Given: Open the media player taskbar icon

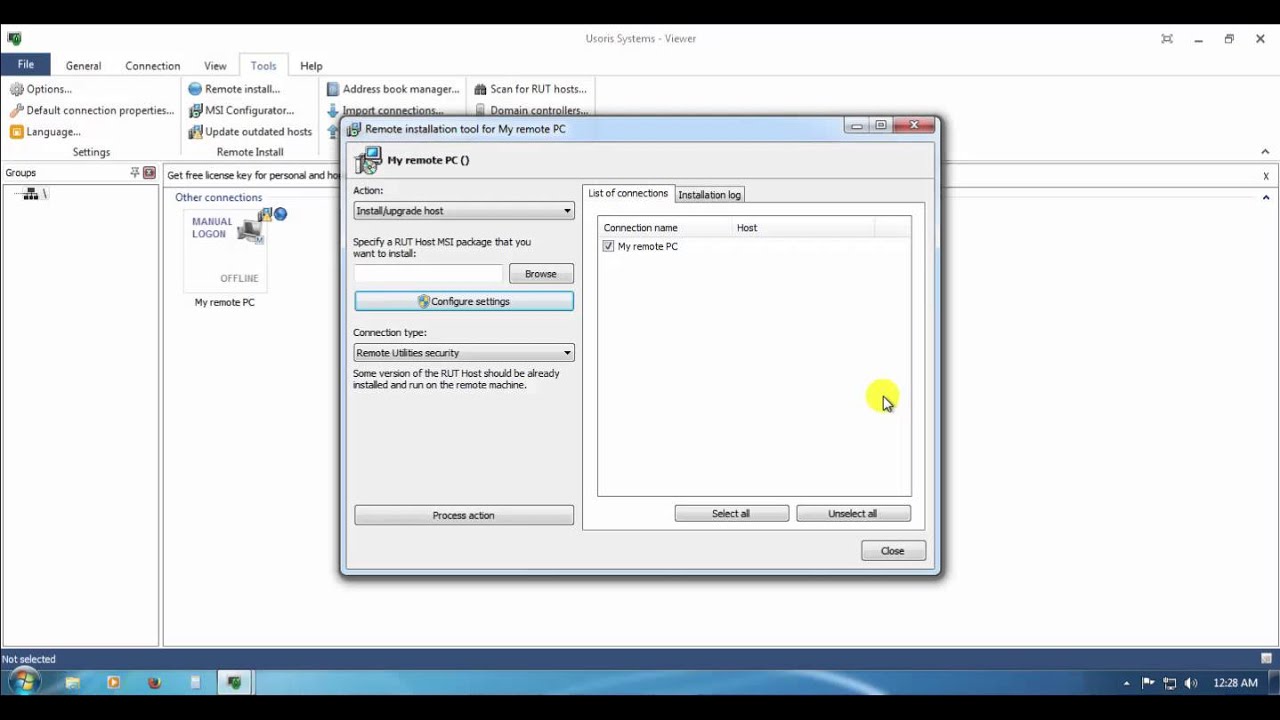Looking at the screenshot, I should [x=113, y=683].
